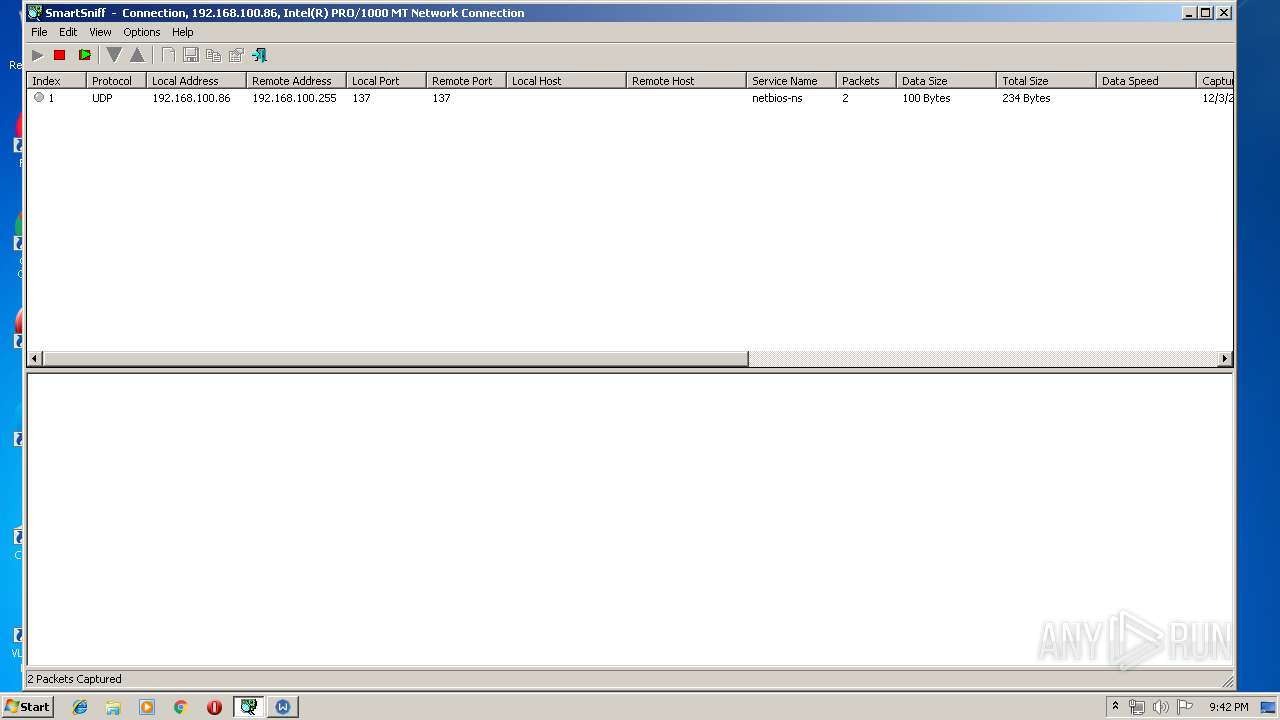1280x720 pixels.
Task: Click the Service Name column header
Action: point(791,81)
